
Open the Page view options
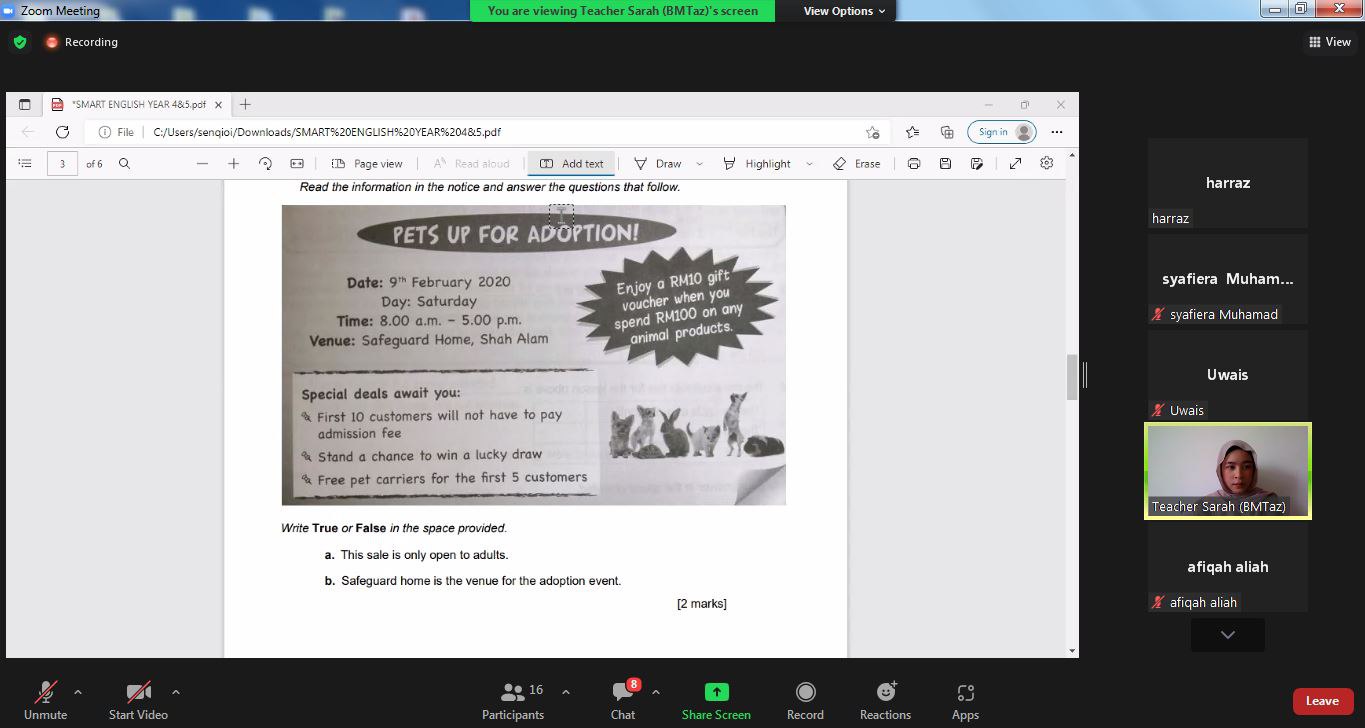click(367, 164)
